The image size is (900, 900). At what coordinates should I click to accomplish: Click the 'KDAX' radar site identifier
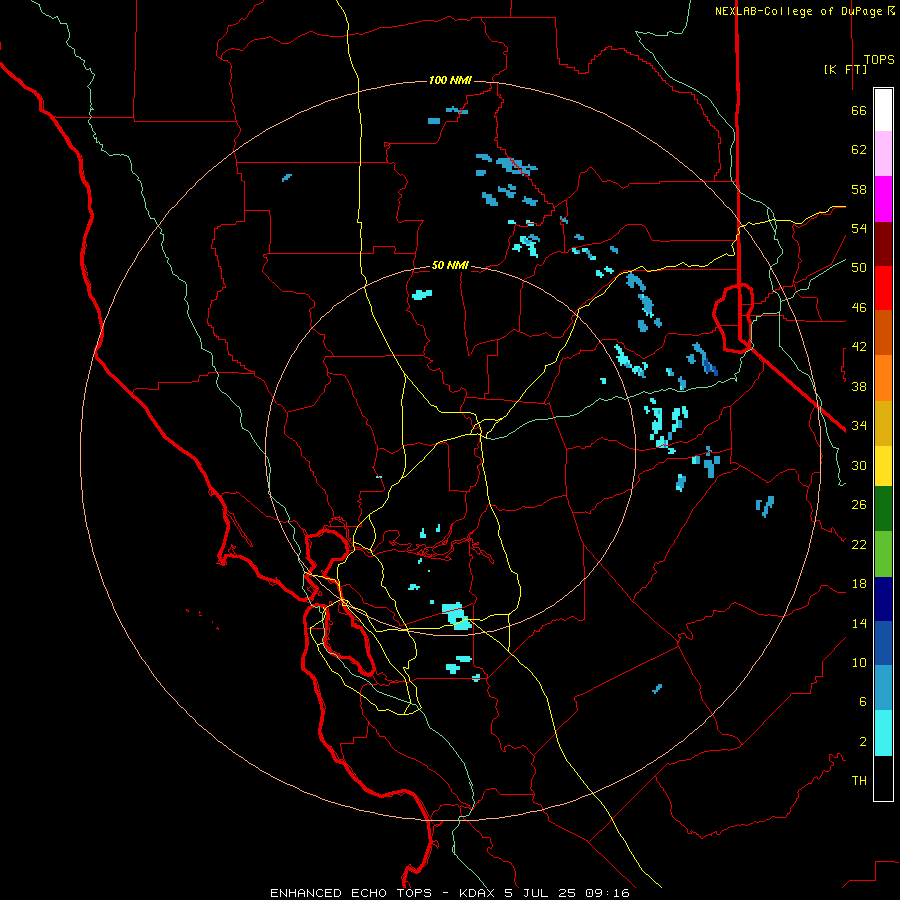coord(478,893)
